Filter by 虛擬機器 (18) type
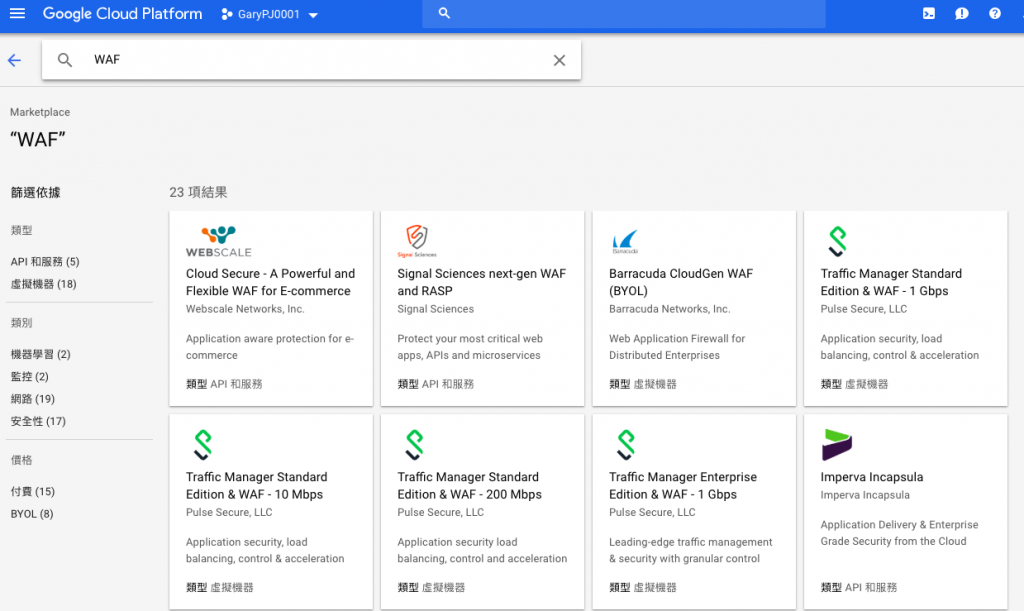The height and width of the screenshot is (611, 1024). [x=43, y=284]
